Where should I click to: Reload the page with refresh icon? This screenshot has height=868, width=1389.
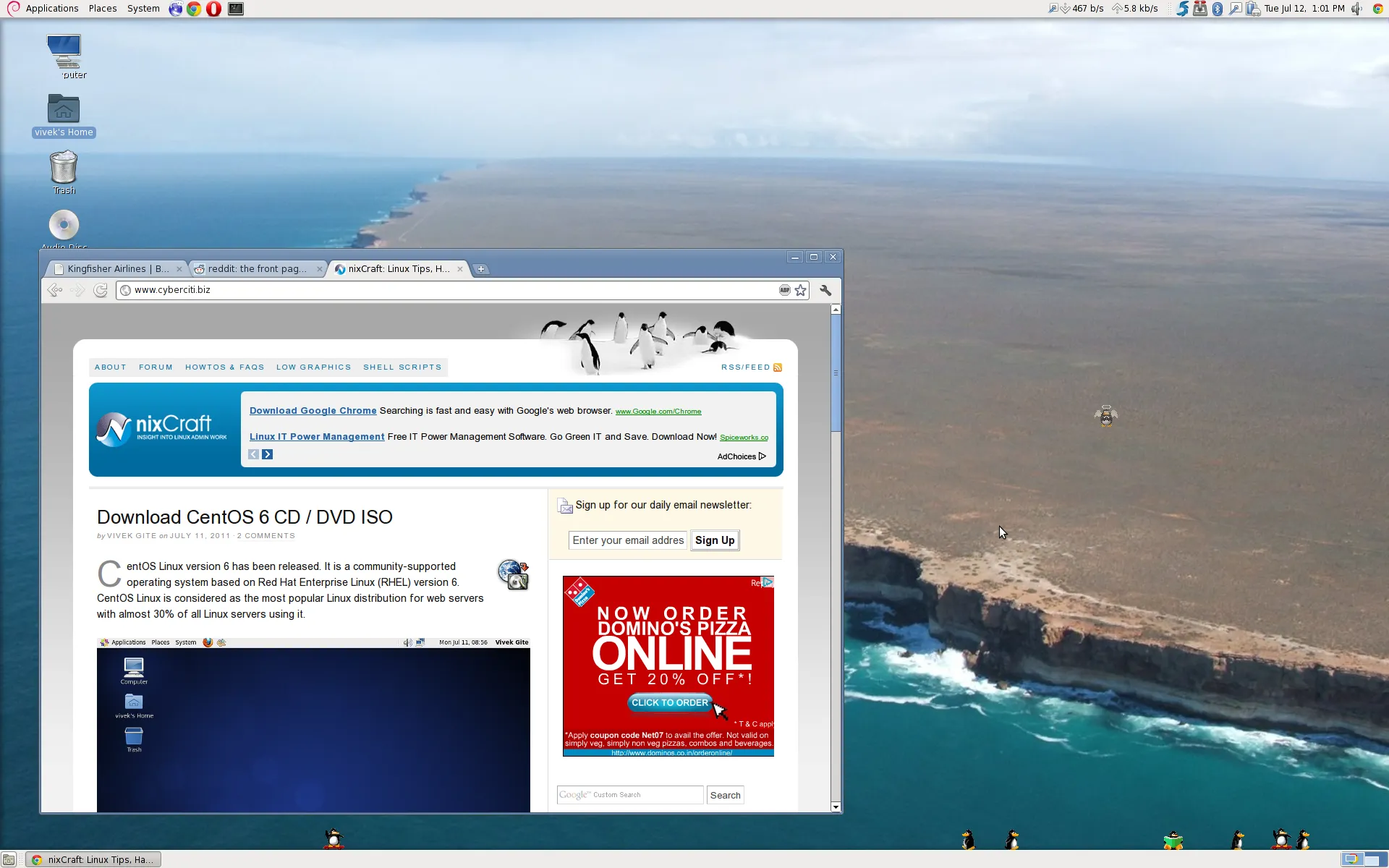click(101, 290)
